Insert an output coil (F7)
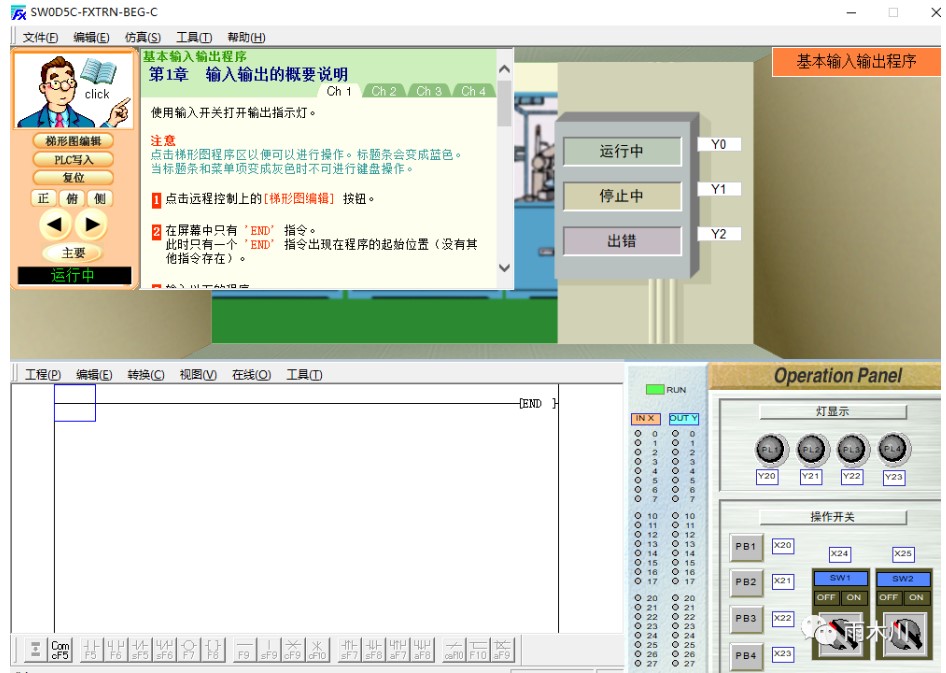 tap(189, 649)
